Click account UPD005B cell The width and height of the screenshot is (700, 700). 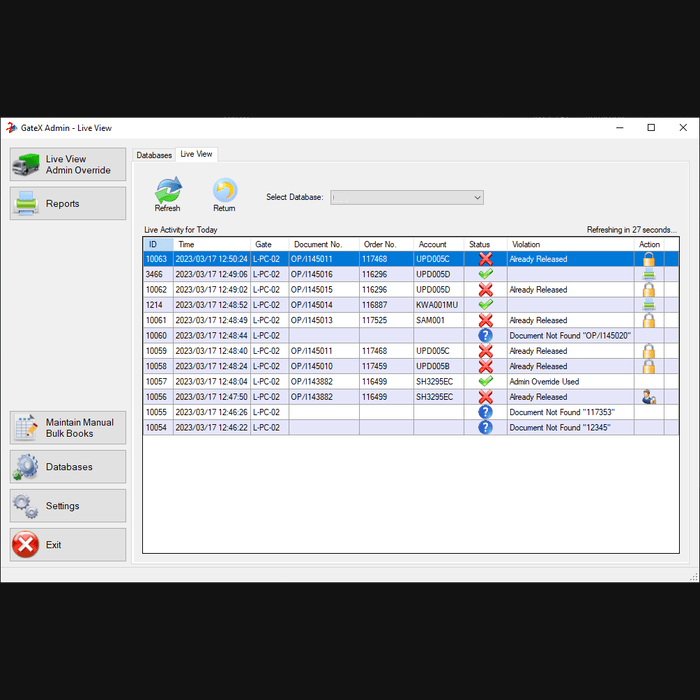(x=439, y=367)
